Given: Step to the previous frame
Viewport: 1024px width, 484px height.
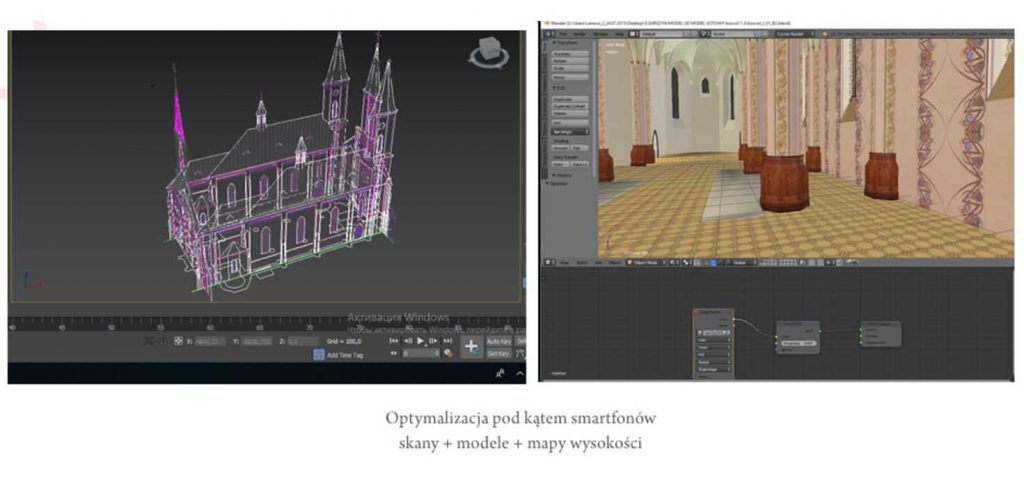Looking at the screenshot, I should 408,341.
